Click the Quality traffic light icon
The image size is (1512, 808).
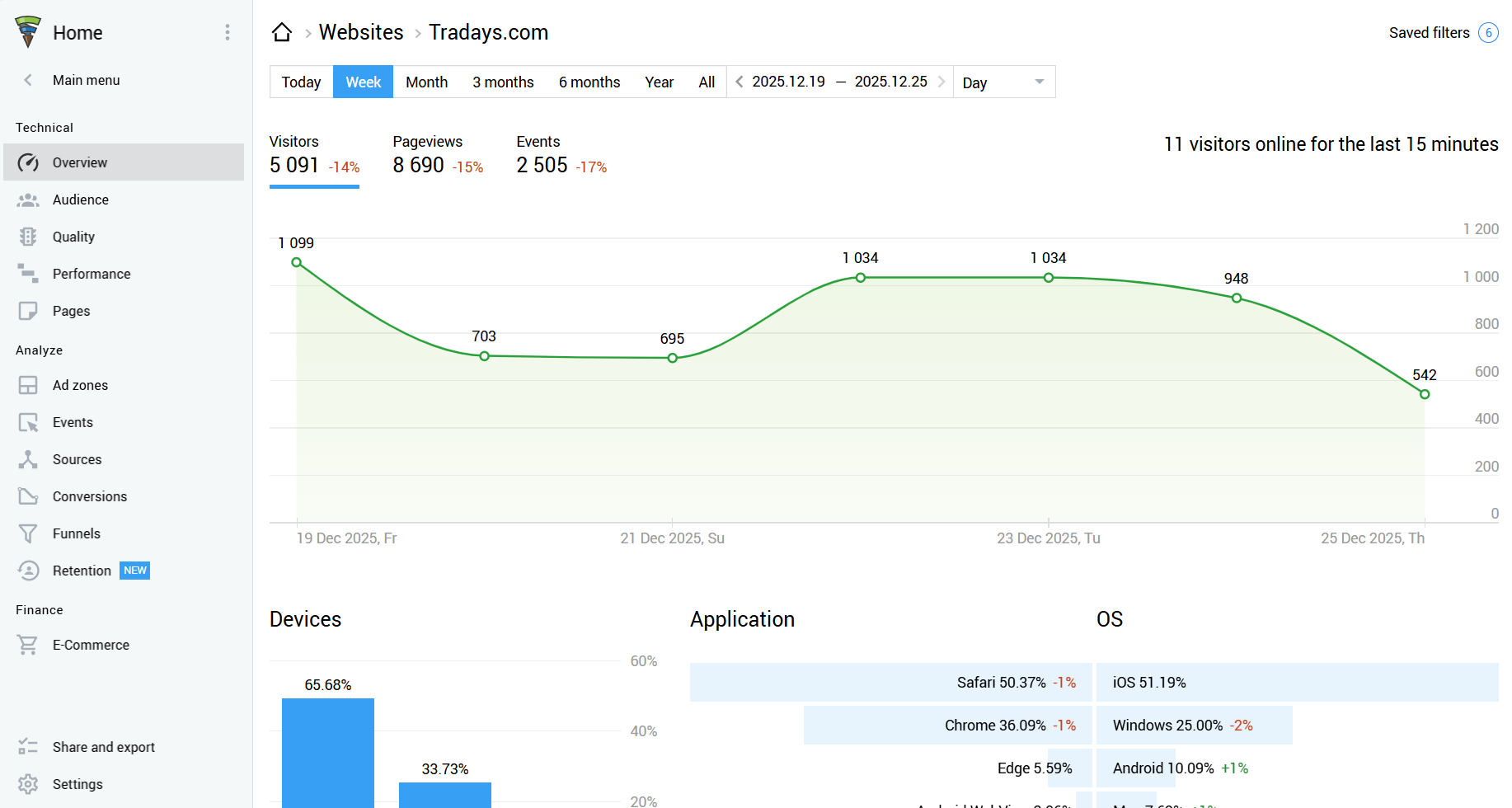pos(28,237)
